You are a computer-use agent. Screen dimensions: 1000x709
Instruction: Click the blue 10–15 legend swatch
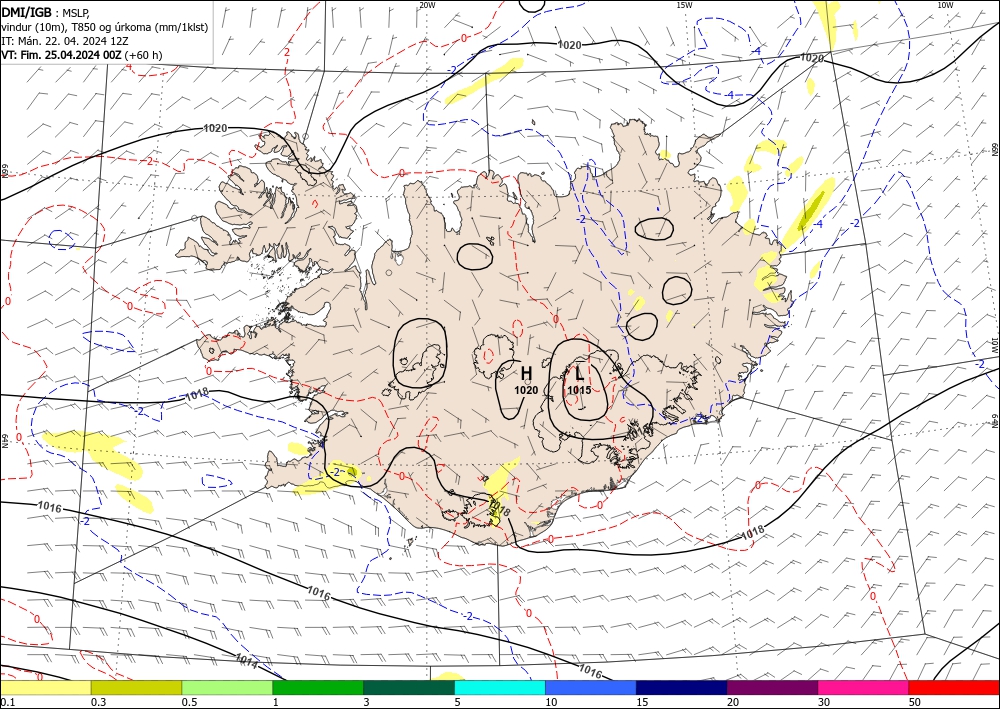(x=591, y=687)
